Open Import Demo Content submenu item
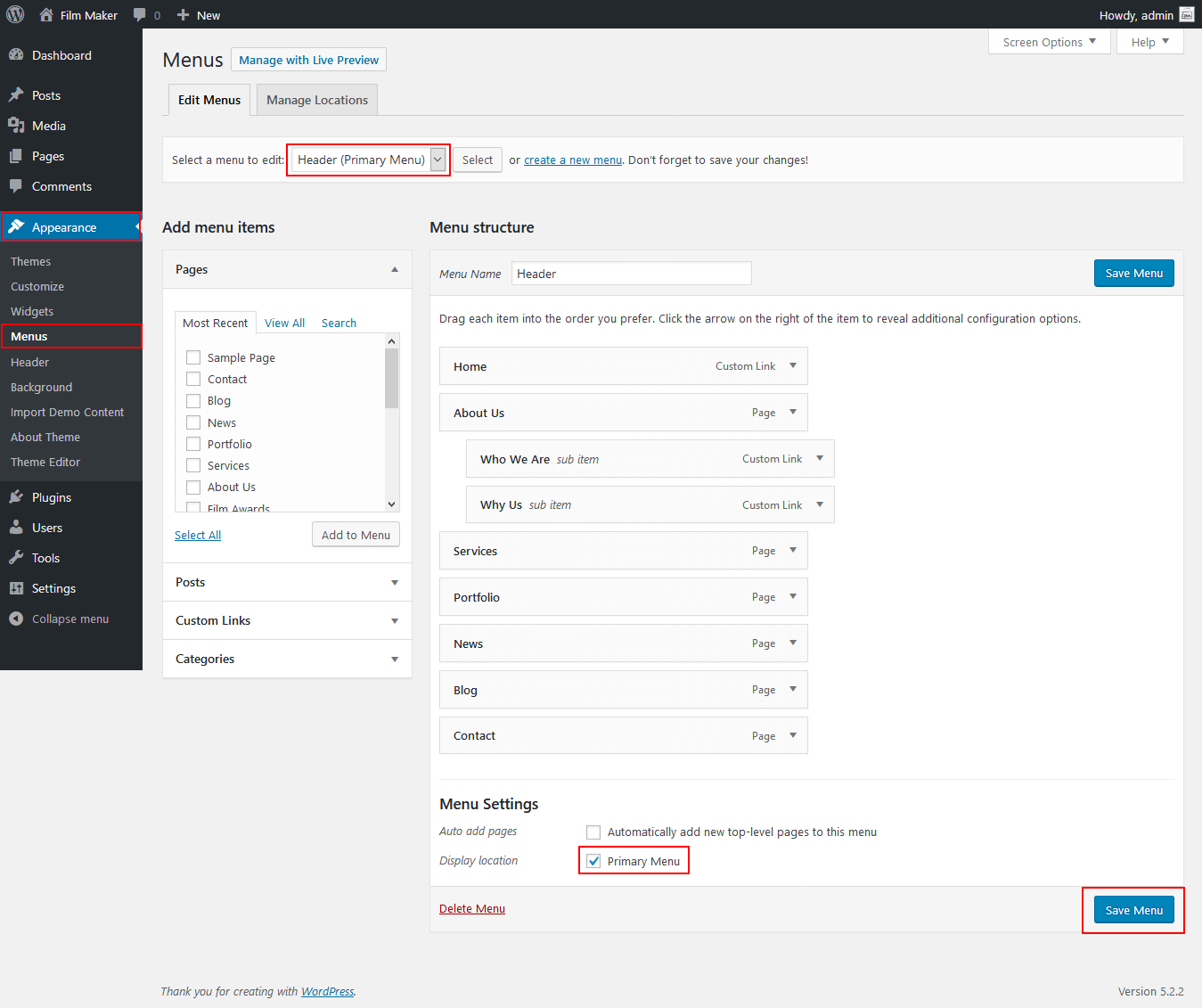The width and height of the screenshot is (1202, 1008). pos(67,412)
